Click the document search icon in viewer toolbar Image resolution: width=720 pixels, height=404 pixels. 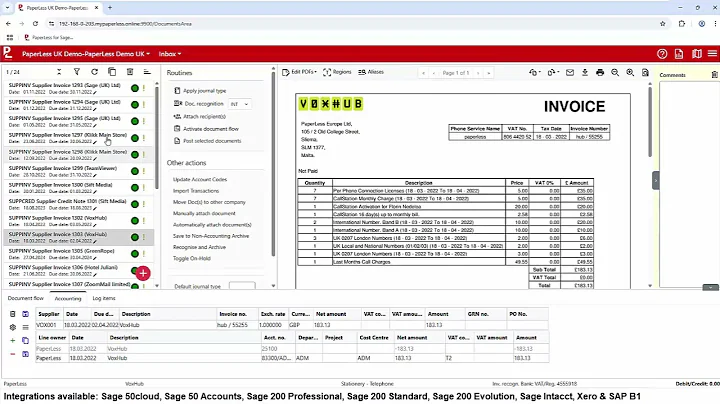pyautogui.click(x=645, y=73)
